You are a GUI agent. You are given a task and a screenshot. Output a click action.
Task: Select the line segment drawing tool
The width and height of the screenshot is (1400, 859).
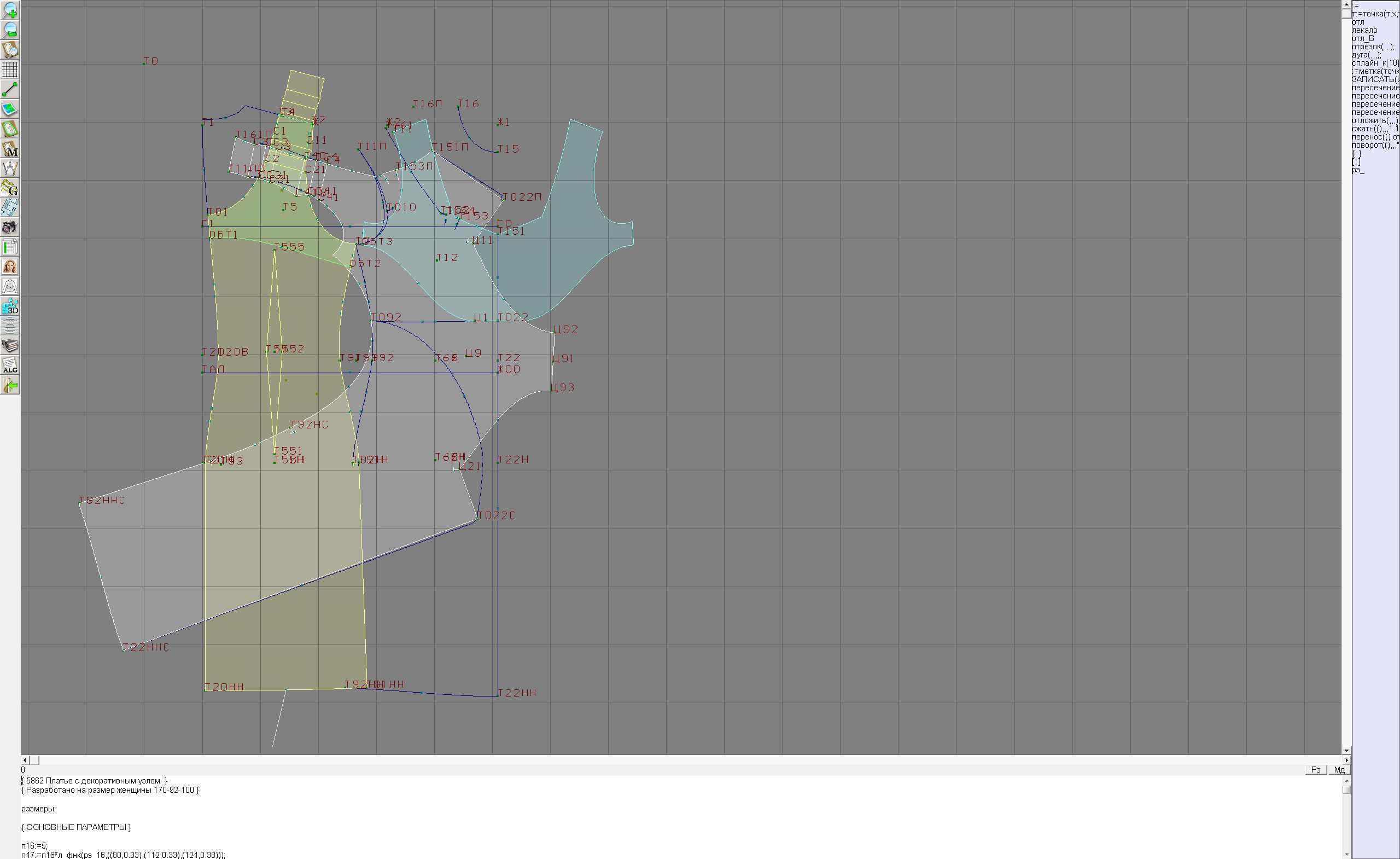[x=10, y=89]
